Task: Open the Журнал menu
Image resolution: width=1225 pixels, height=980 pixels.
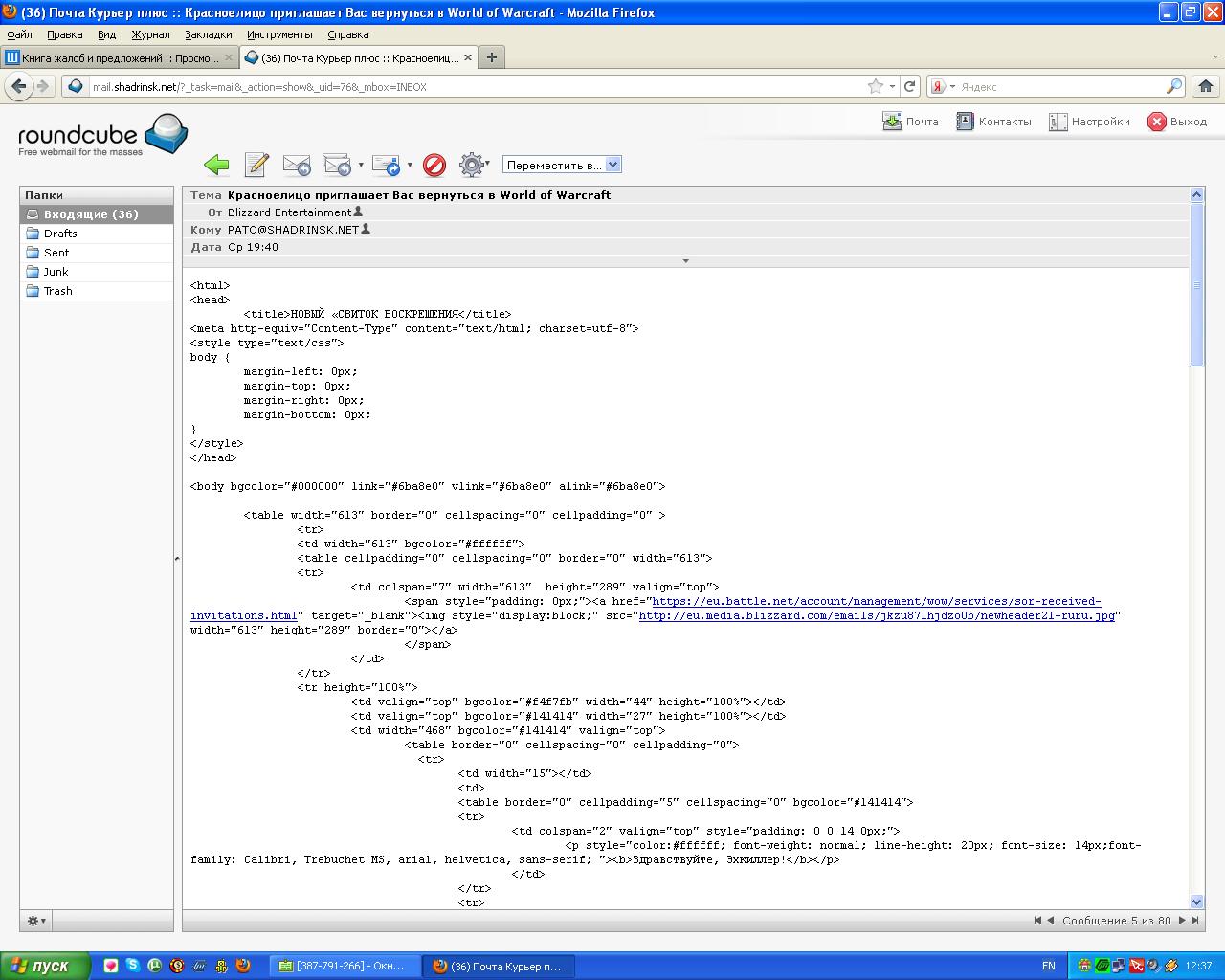Action: coord(150,34)
